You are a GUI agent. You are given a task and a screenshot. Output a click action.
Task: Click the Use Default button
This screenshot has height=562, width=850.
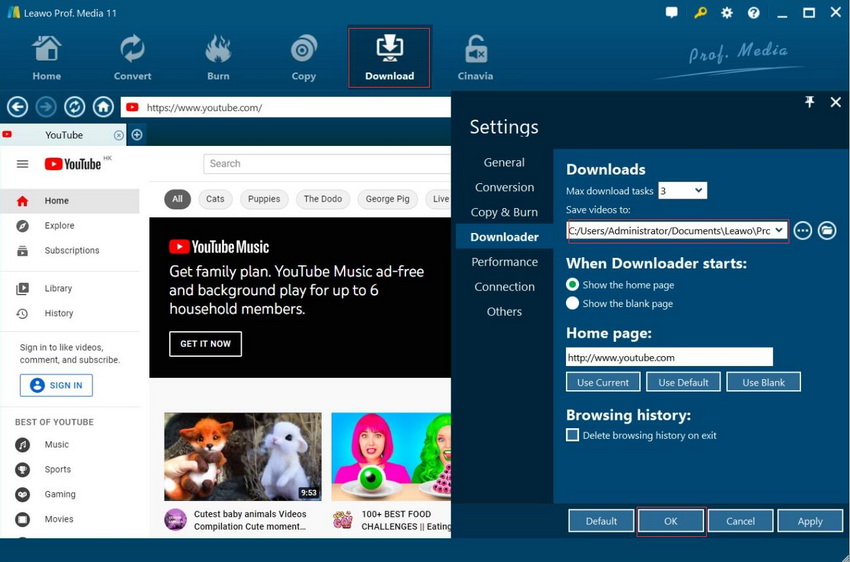click(x=684, y=382)
